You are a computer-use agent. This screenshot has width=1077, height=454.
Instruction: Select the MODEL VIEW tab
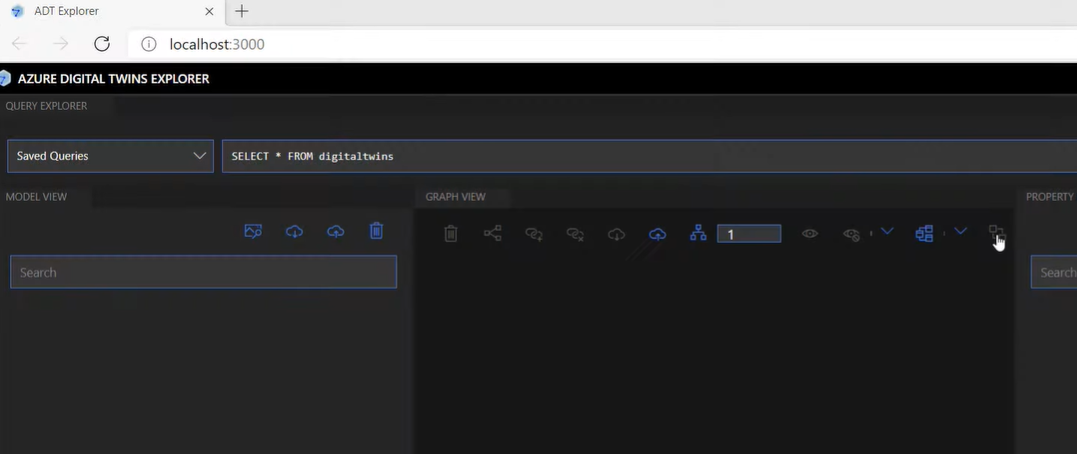[x=36, y=196]
